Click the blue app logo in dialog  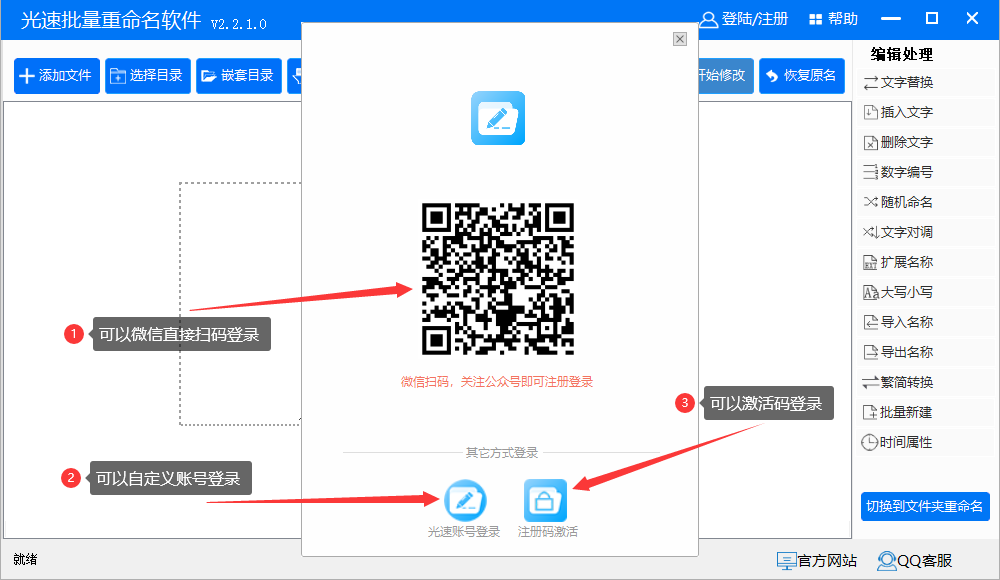[x=498, y=118]
